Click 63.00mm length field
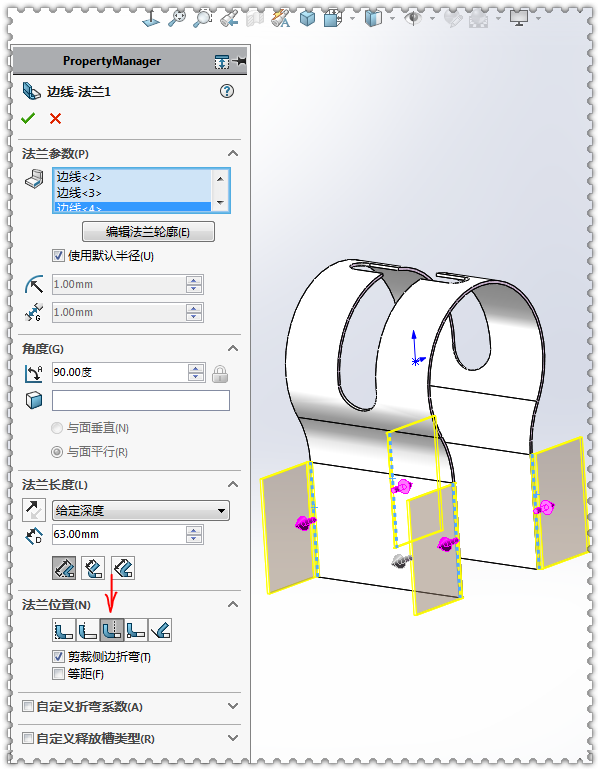The image size is (600, 771). click(119, 534)
